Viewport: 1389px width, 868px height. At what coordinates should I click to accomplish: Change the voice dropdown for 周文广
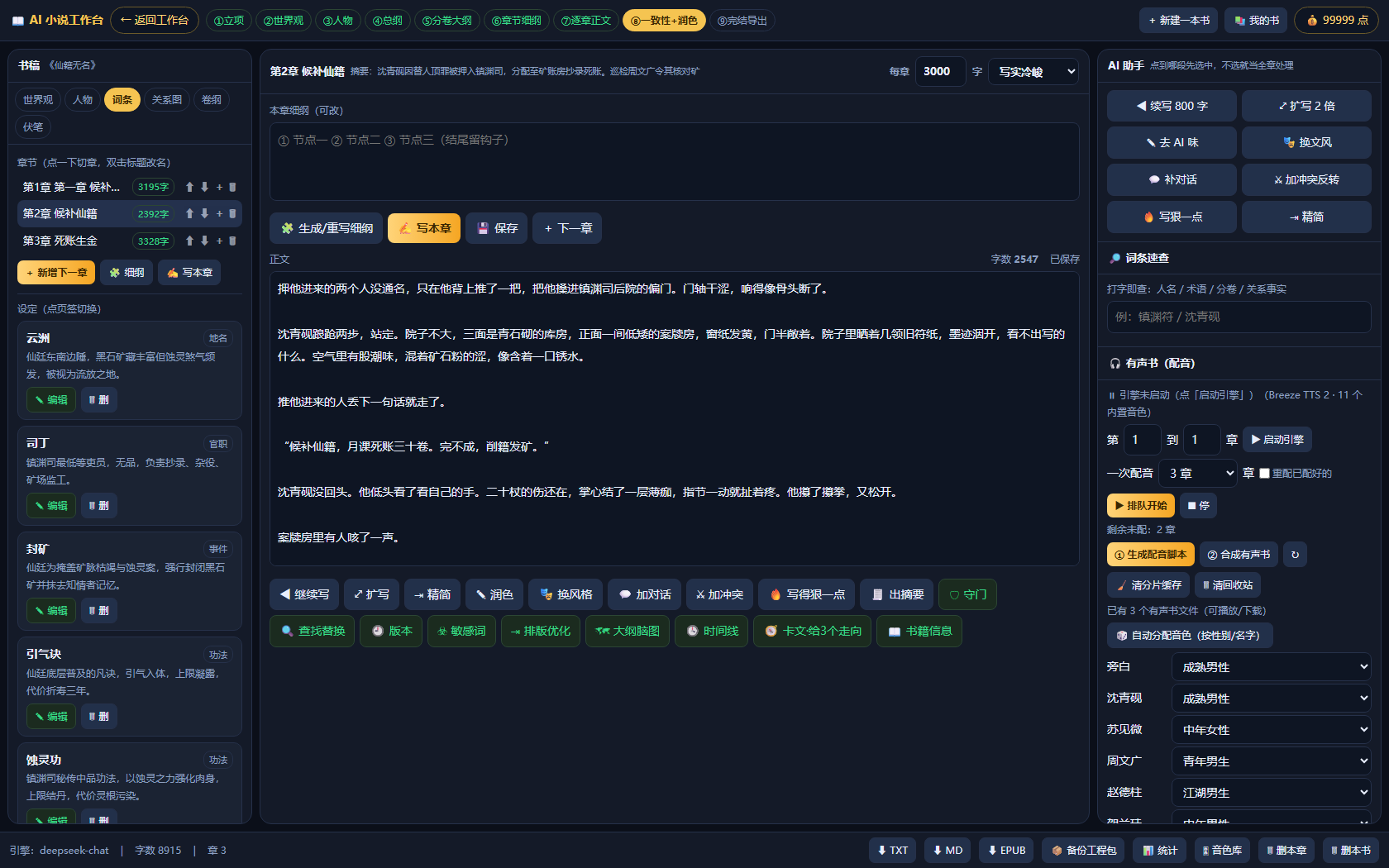(x=1272, y=761)
